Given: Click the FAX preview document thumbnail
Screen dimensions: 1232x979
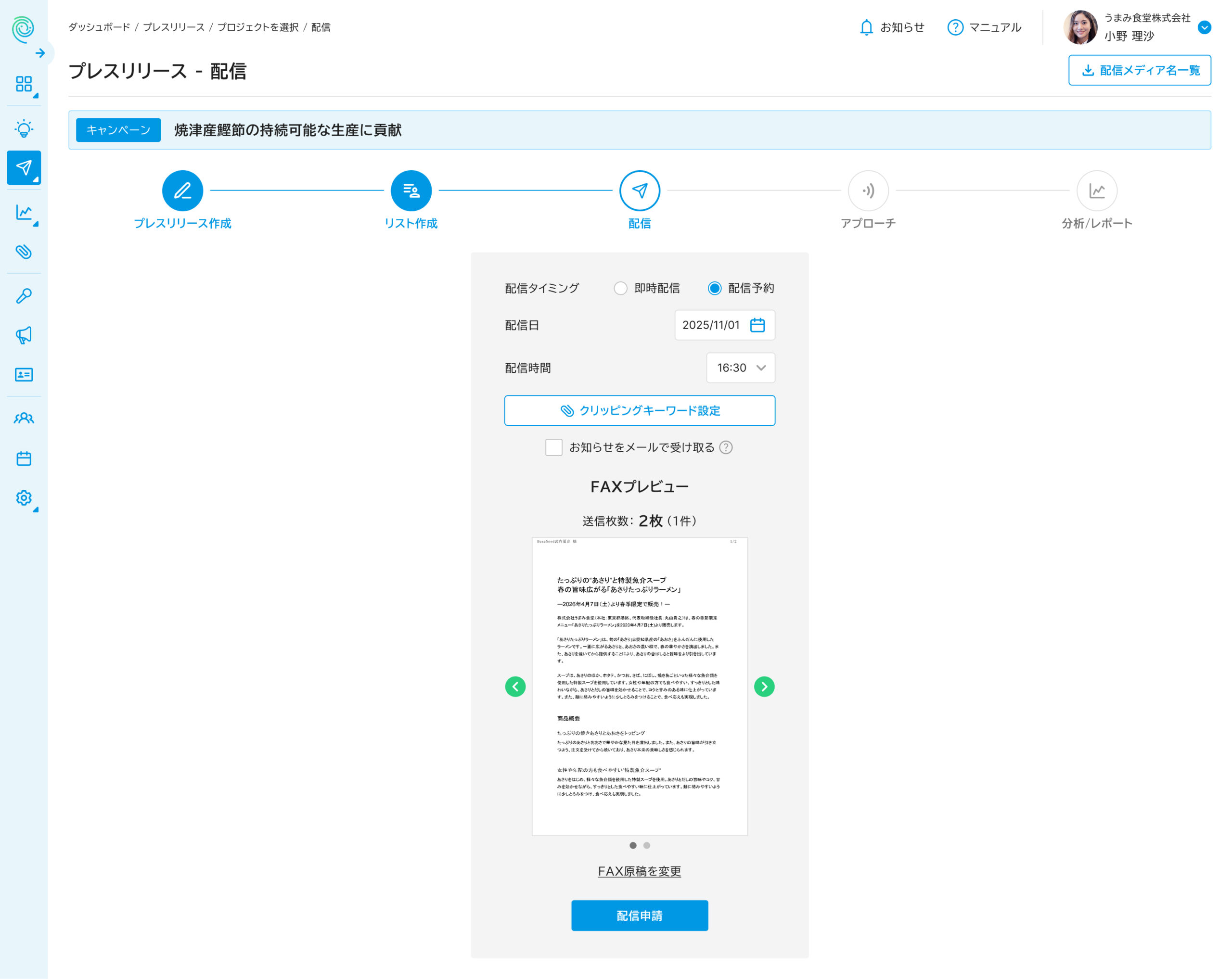Looking at the screenshot, I should [x=639, y=686].
